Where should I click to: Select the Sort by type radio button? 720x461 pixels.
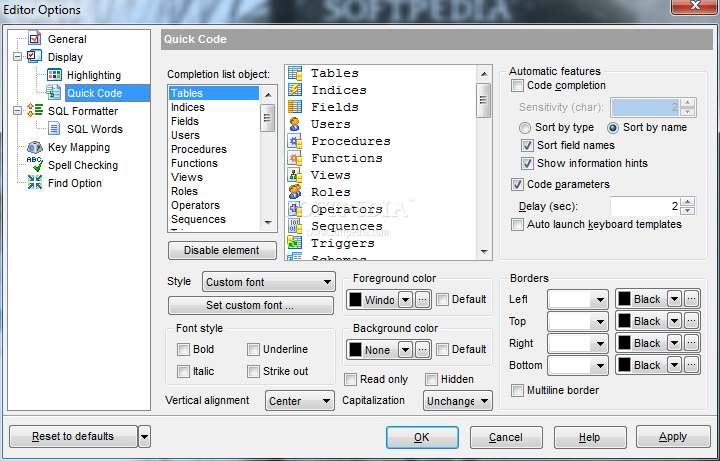(x=524, y=128)
